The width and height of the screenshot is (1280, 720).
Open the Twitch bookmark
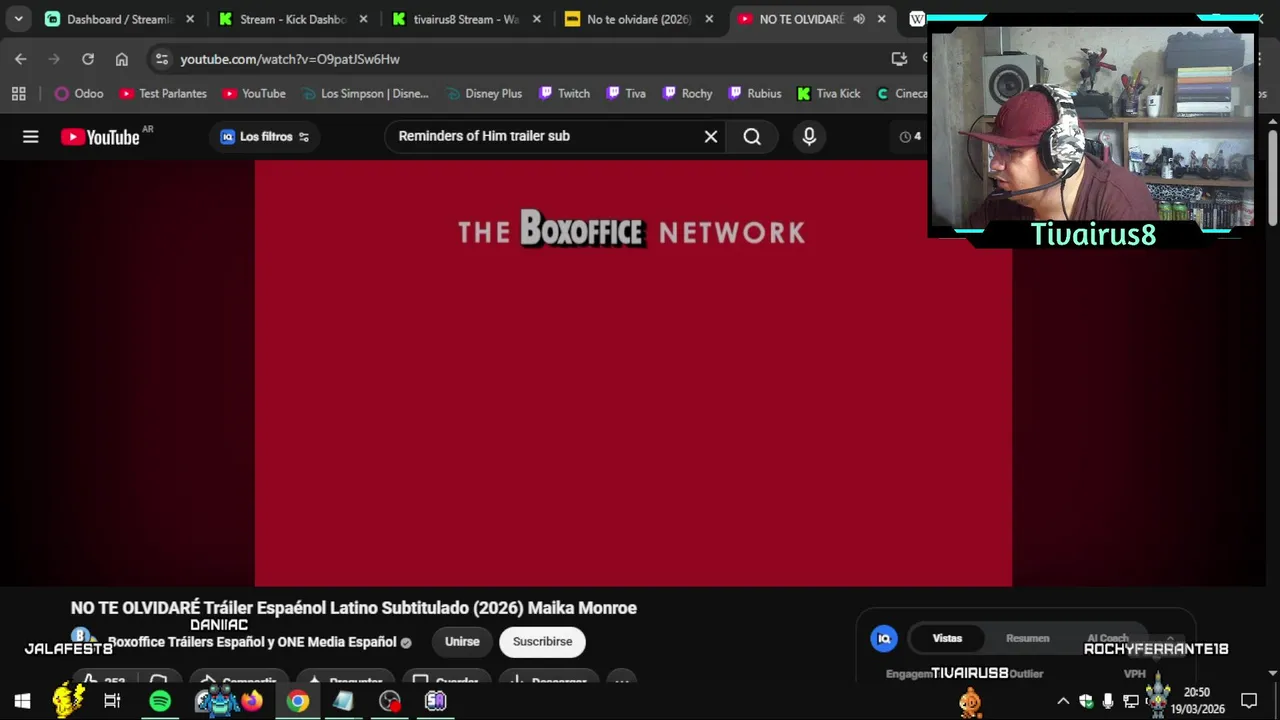point(564,94)
